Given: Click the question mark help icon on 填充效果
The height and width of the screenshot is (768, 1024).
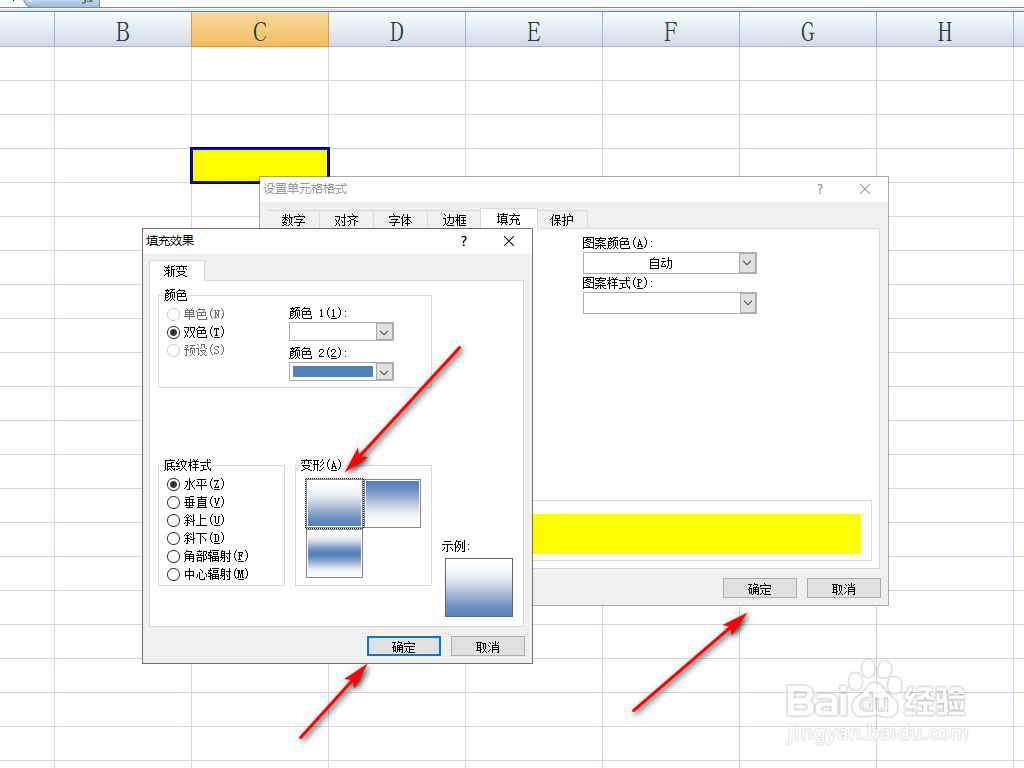Looking at the screenshot, I should (463, 241).
